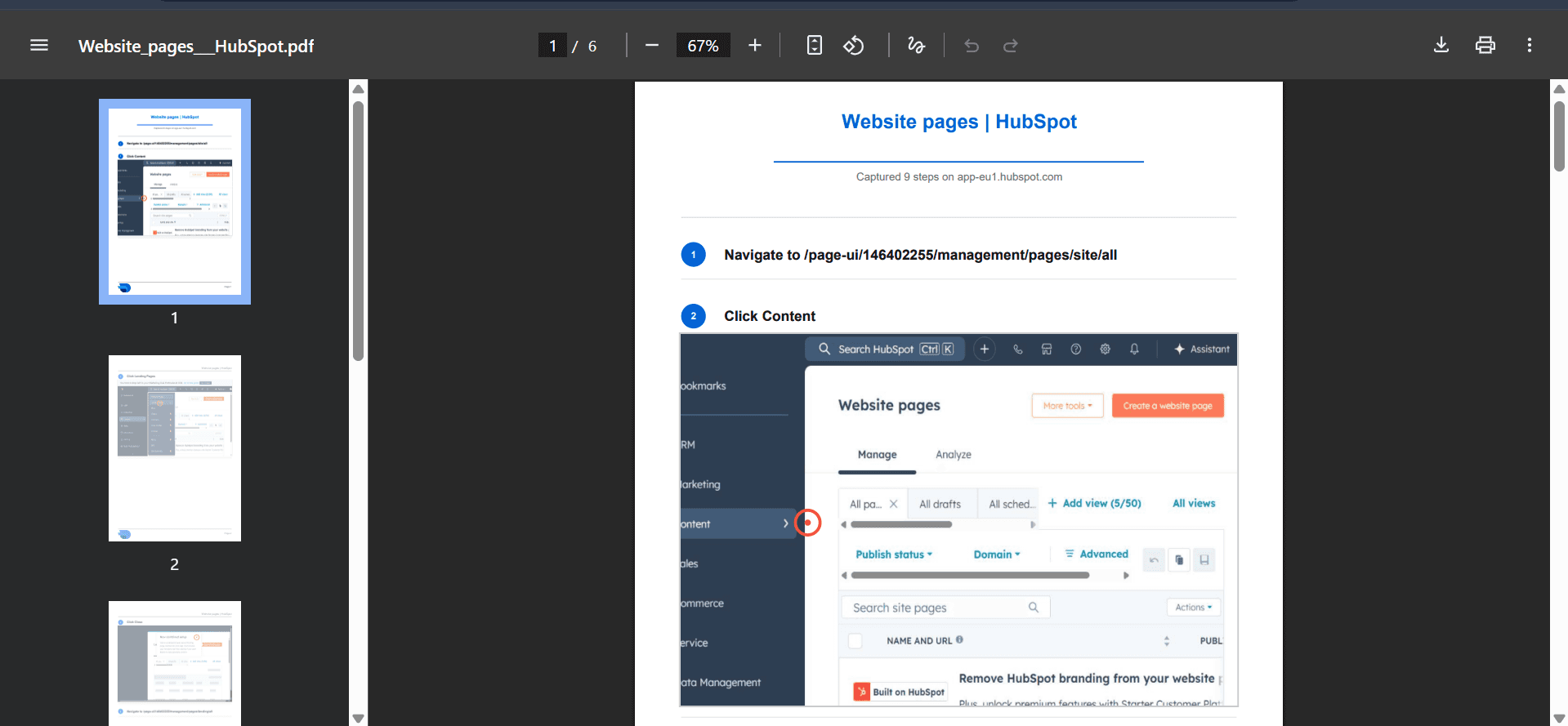Viewport: 1568px width, 726px height.
Task: Tick the select-all checkbox beside NAME AND URL
Action: 855,641
